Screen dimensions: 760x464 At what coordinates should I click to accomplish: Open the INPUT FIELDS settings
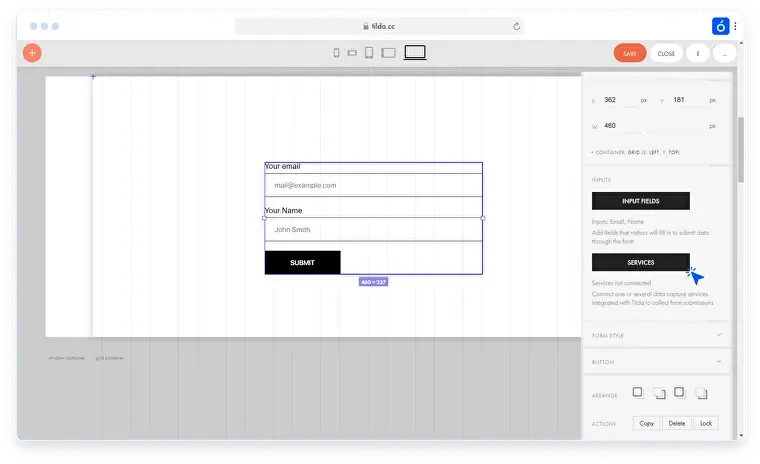[x=640, y=201]
